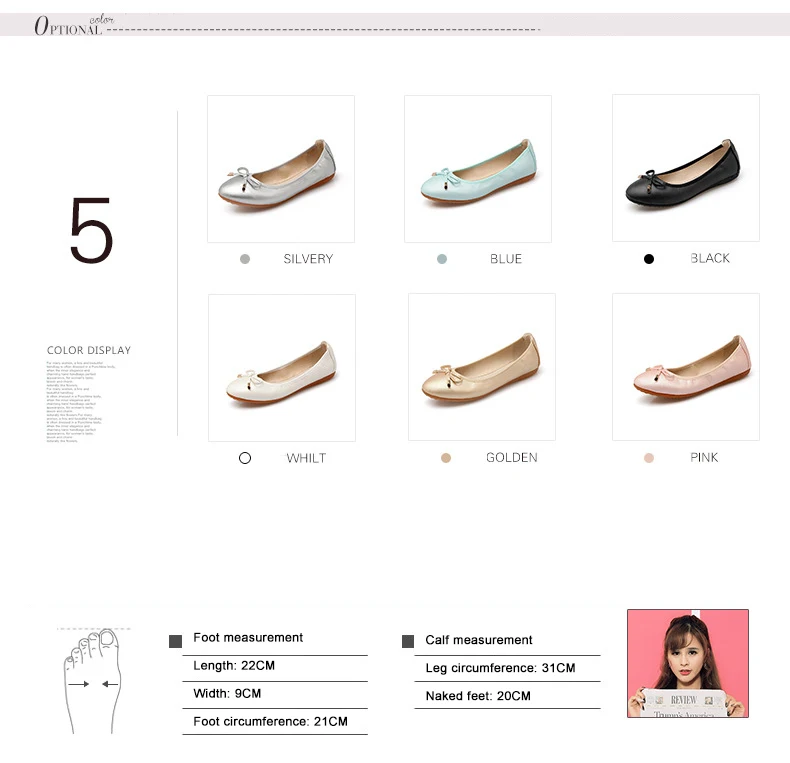The height and width of the screenshot is (763, 790).
Task: Click the golden shoe thumbnail
Action: point(482,367)
